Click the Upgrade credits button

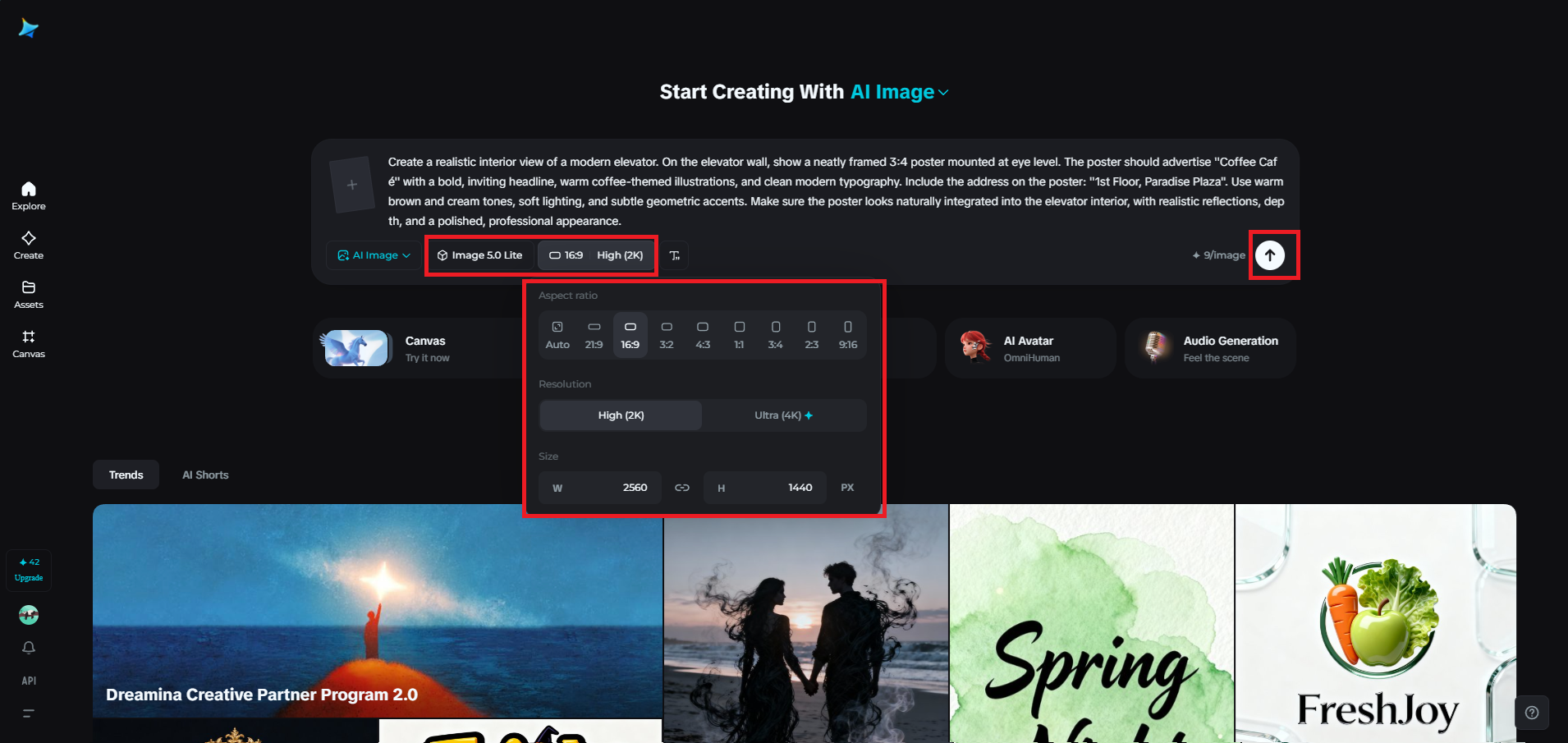coord(29,570)
